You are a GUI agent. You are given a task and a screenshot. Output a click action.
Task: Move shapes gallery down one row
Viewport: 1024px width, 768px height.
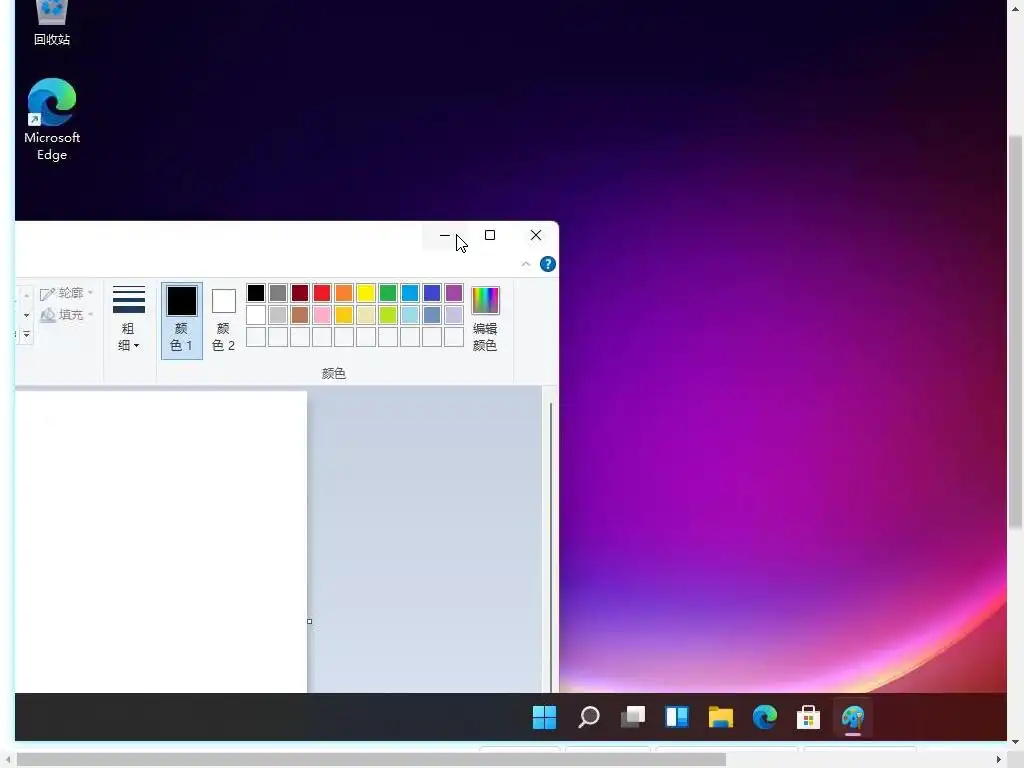(26, 315)
